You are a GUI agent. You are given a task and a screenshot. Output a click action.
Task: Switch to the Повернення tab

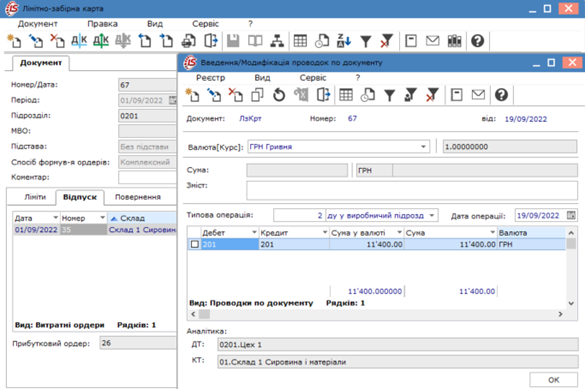(138, 197)
